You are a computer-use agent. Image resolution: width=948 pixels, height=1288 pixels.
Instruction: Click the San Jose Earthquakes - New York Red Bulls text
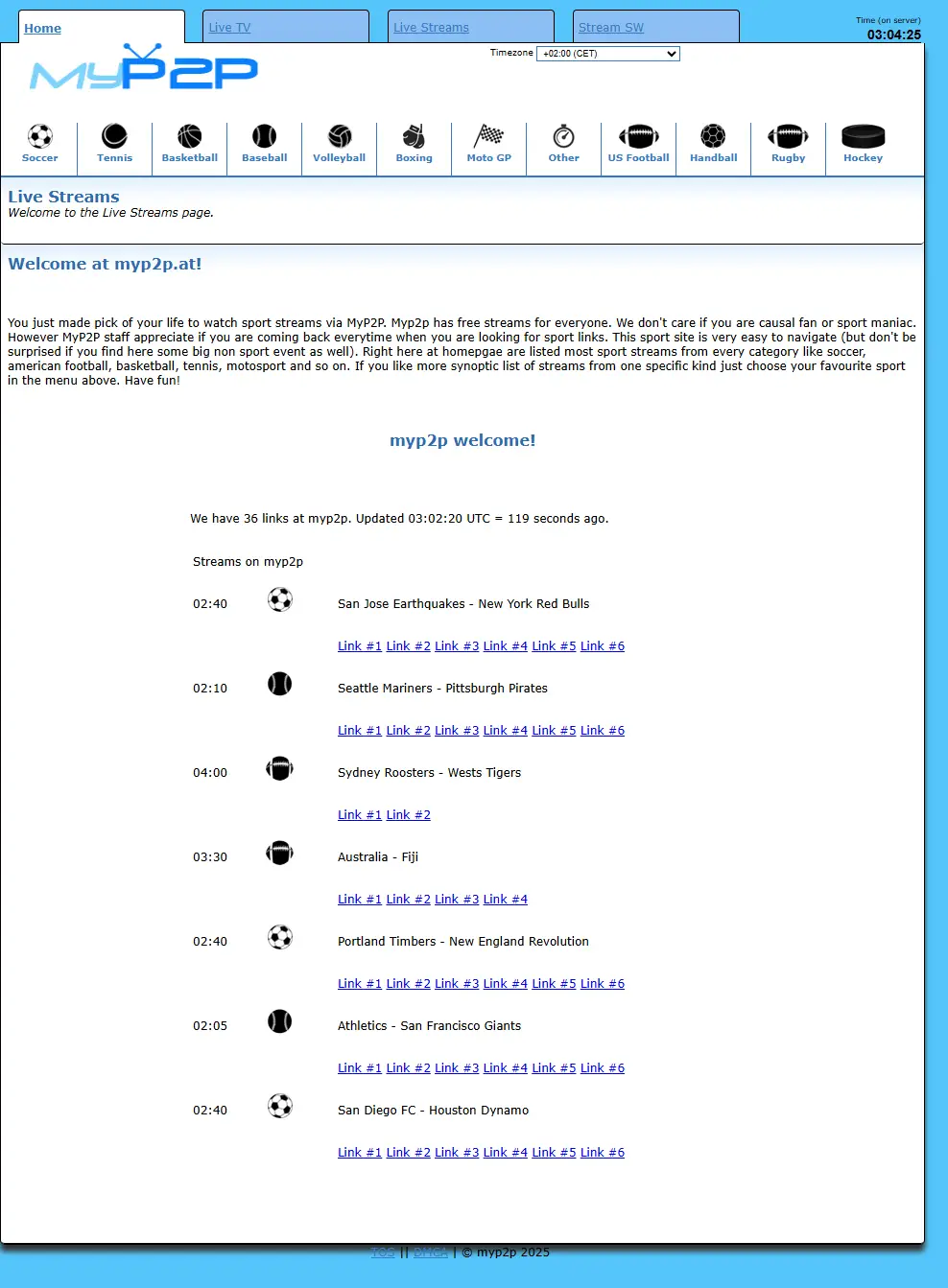pos(463,604)
